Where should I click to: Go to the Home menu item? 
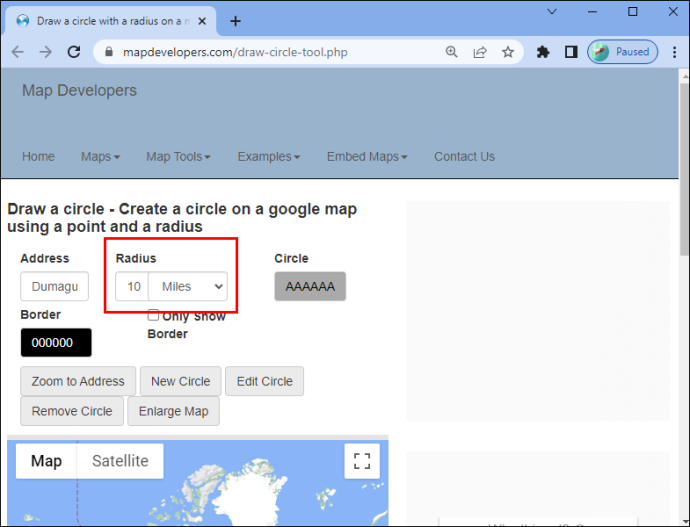point(38,157)
